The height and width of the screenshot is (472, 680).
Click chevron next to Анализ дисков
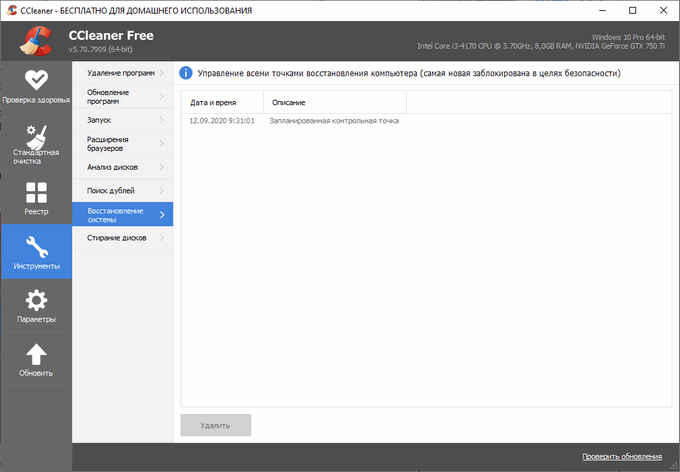[x=162, y=167]
